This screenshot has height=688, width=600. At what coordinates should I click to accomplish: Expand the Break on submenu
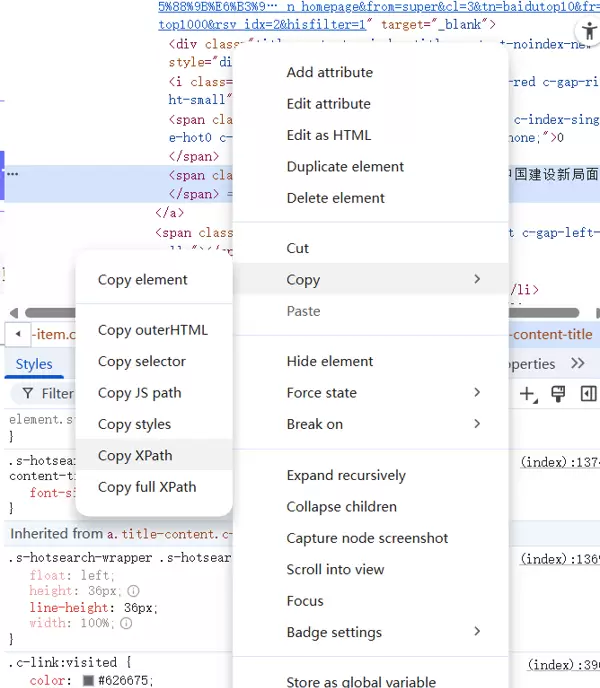coord(382,424)
